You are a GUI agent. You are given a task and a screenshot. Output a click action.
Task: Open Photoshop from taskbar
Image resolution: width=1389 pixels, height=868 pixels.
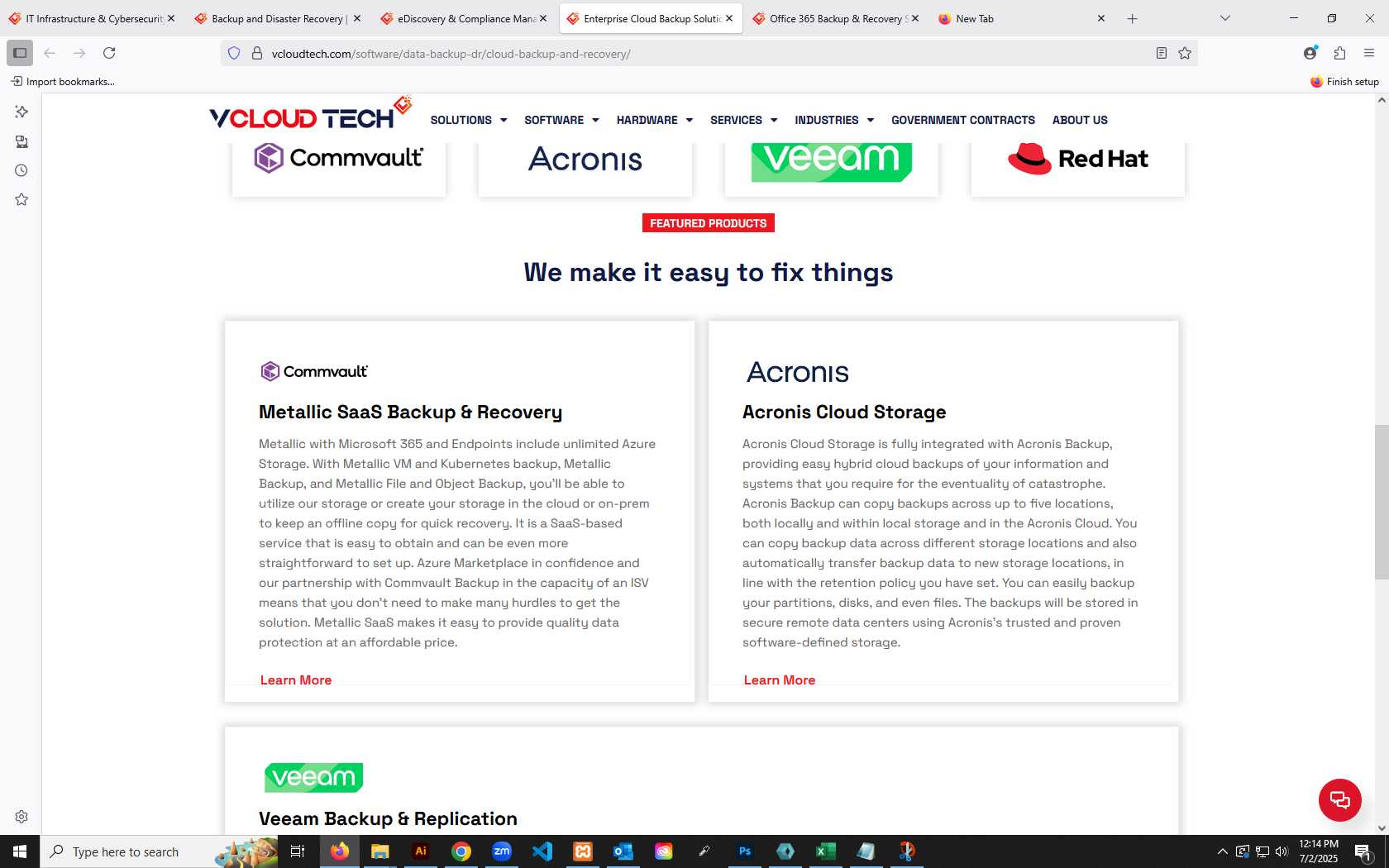pos(745,851)
